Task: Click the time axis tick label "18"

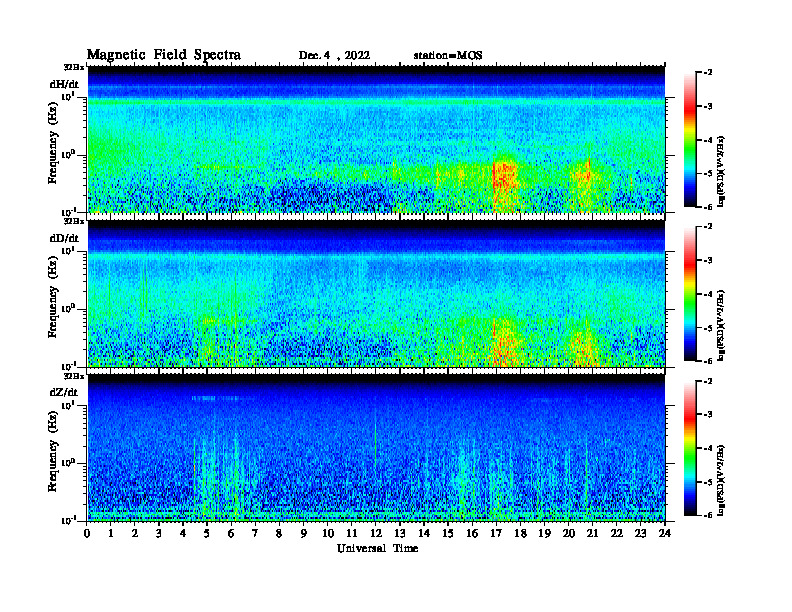Action: click(x=520, y=534)
